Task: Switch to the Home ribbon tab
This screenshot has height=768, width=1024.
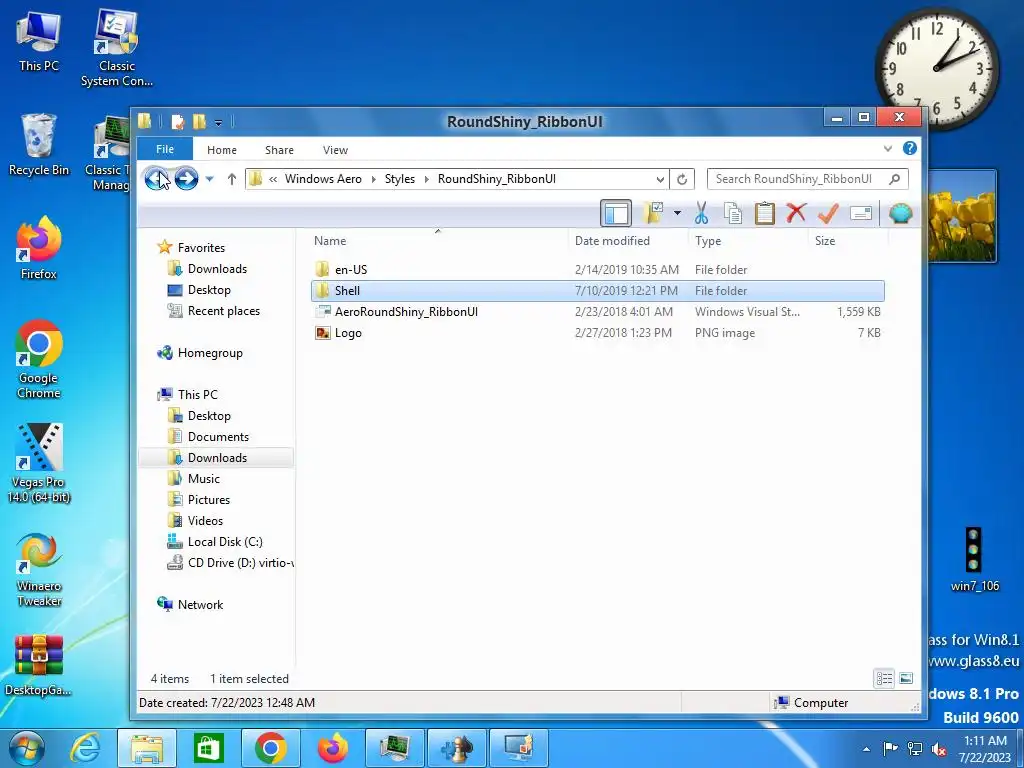Action: click(221, 150)
